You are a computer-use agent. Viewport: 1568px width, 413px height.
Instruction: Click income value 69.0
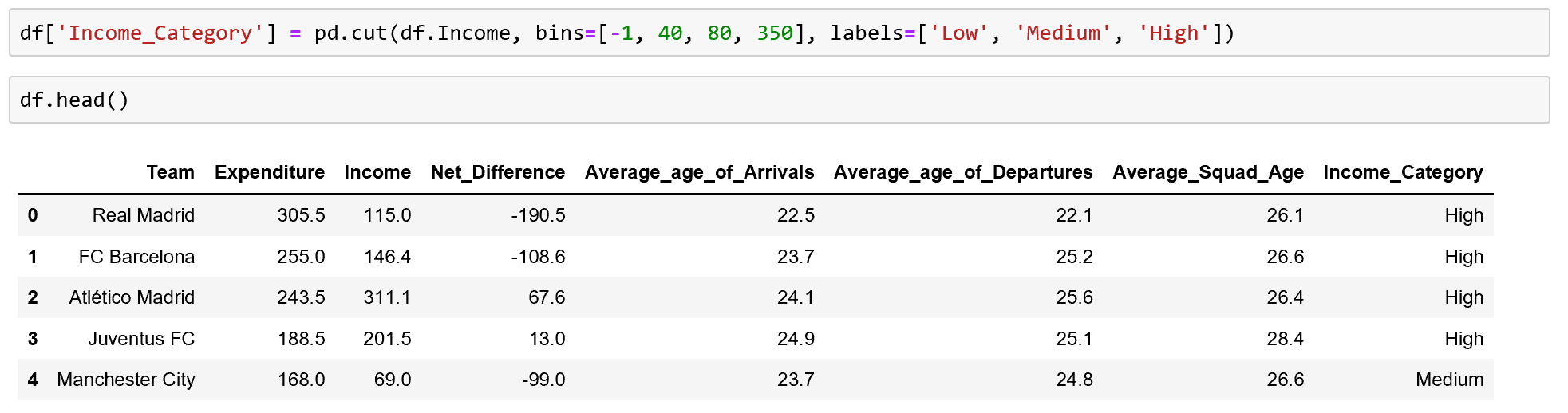[393, 380]
